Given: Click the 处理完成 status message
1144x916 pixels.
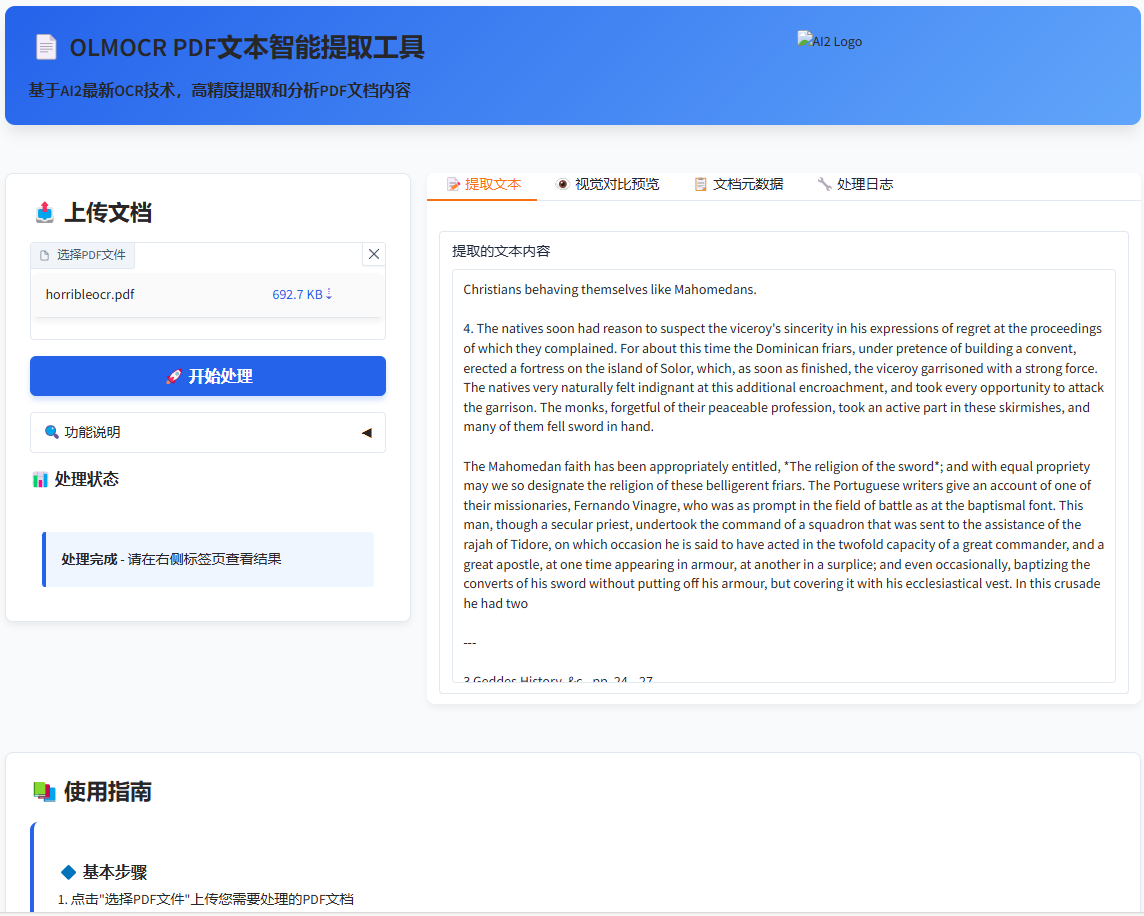Looking at the screenshot, I should point(208,559).
